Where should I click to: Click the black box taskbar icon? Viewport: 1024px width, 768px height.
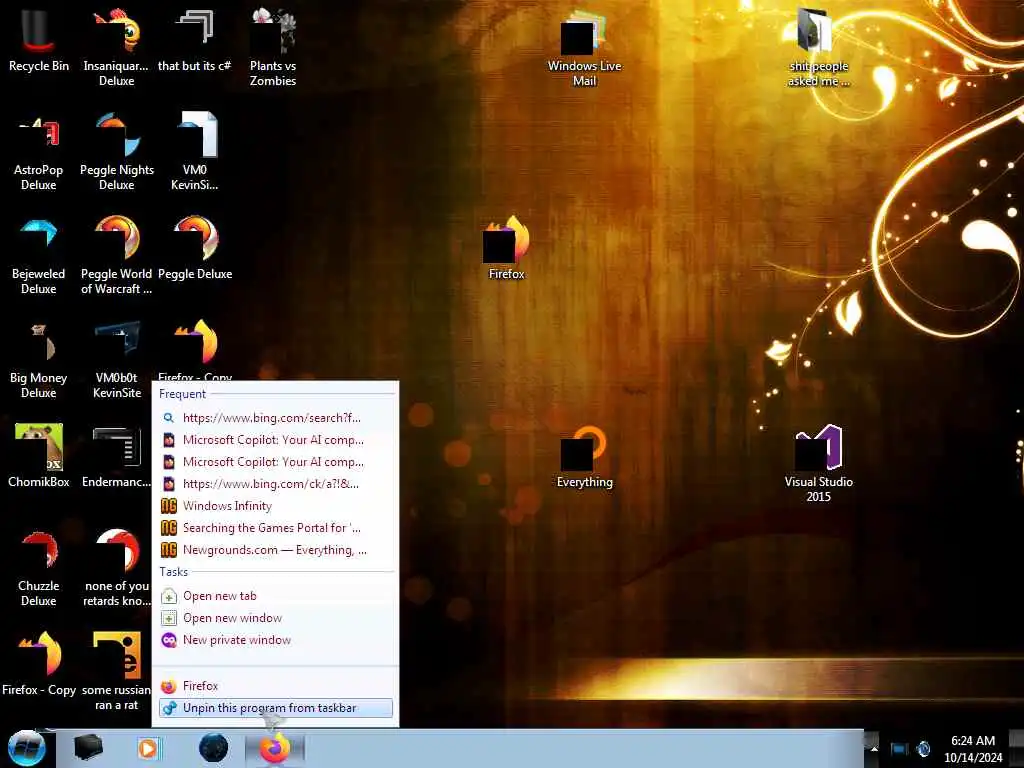click(88, 748)
